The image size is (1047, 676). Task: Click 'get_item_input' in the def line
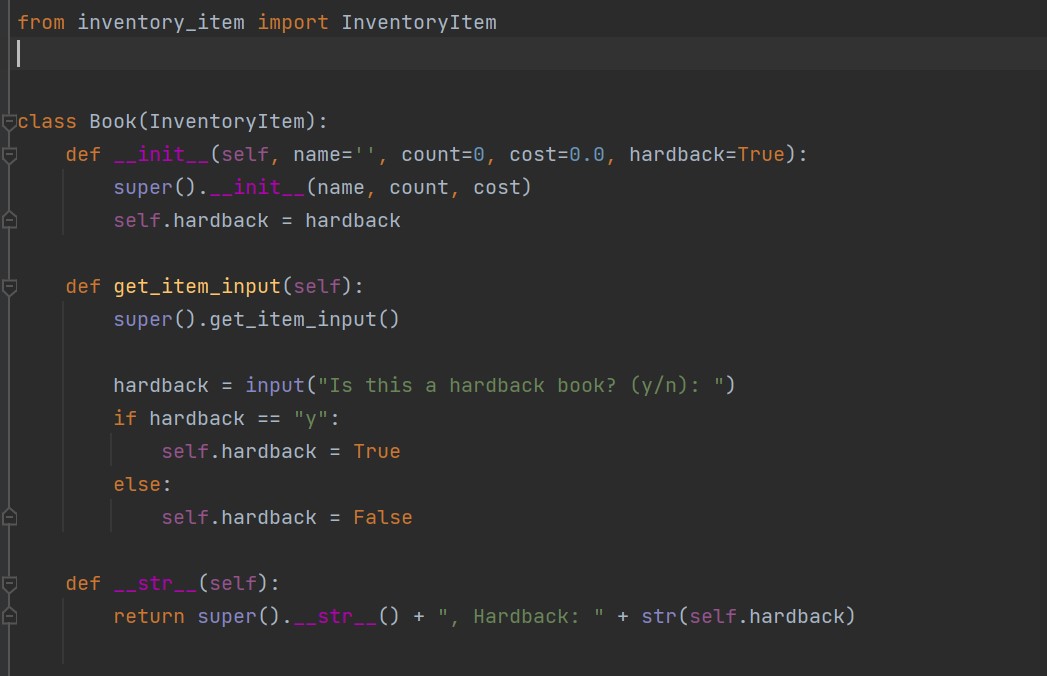tap(197, 287)
